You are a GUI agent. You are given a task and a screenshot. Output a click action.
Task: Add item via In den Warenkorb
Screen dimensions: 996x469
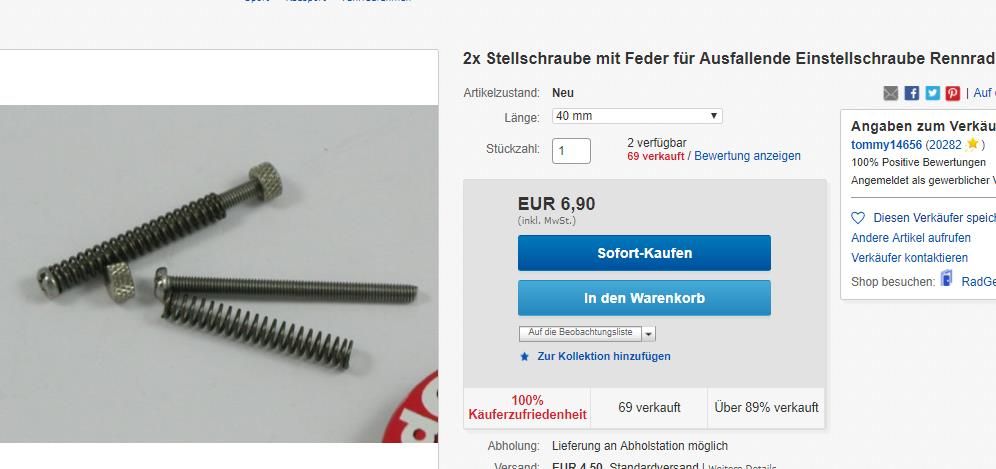(644, 298)
